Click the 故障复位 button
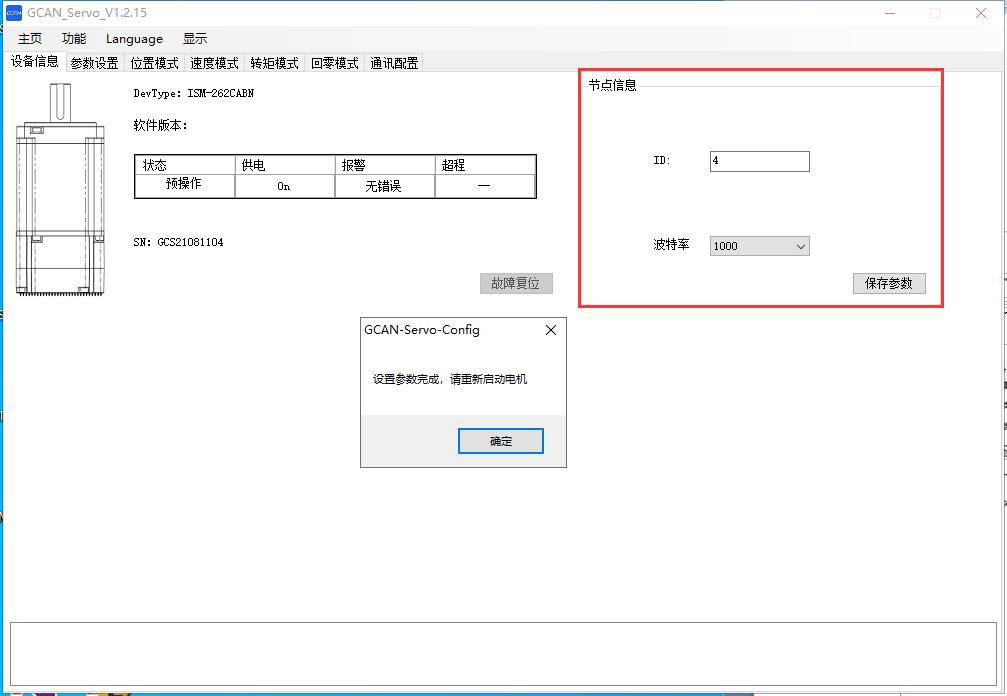Screen dimensions: 1007x696 [x=515, y=283]
